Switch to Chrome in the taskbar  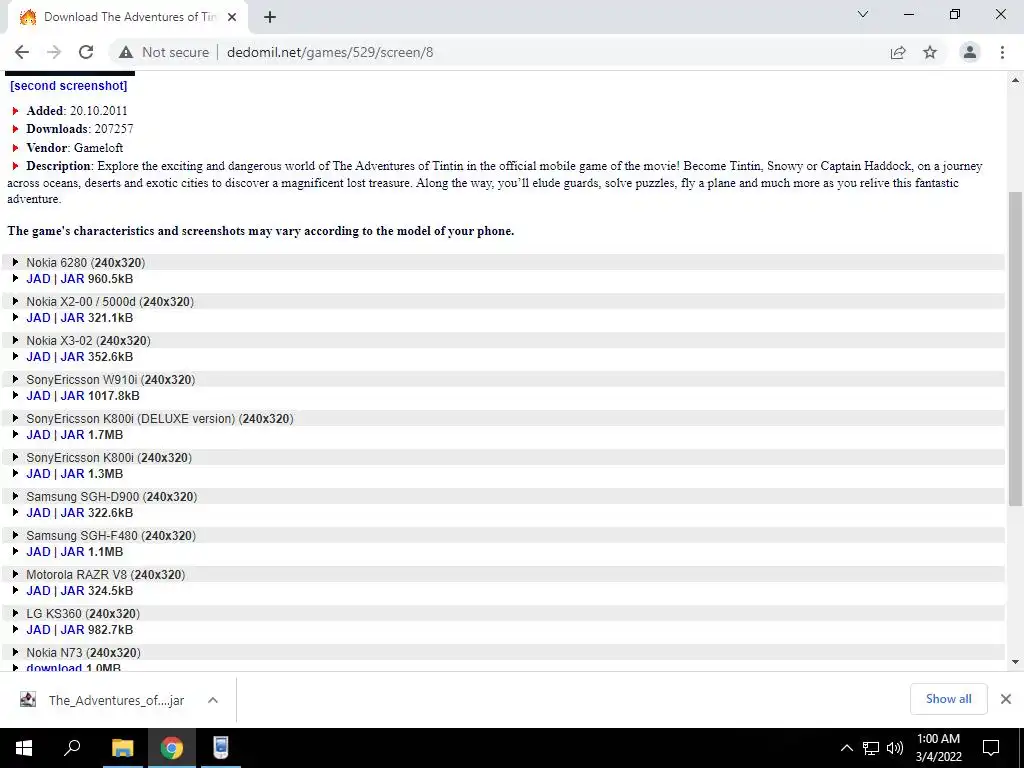171,748
